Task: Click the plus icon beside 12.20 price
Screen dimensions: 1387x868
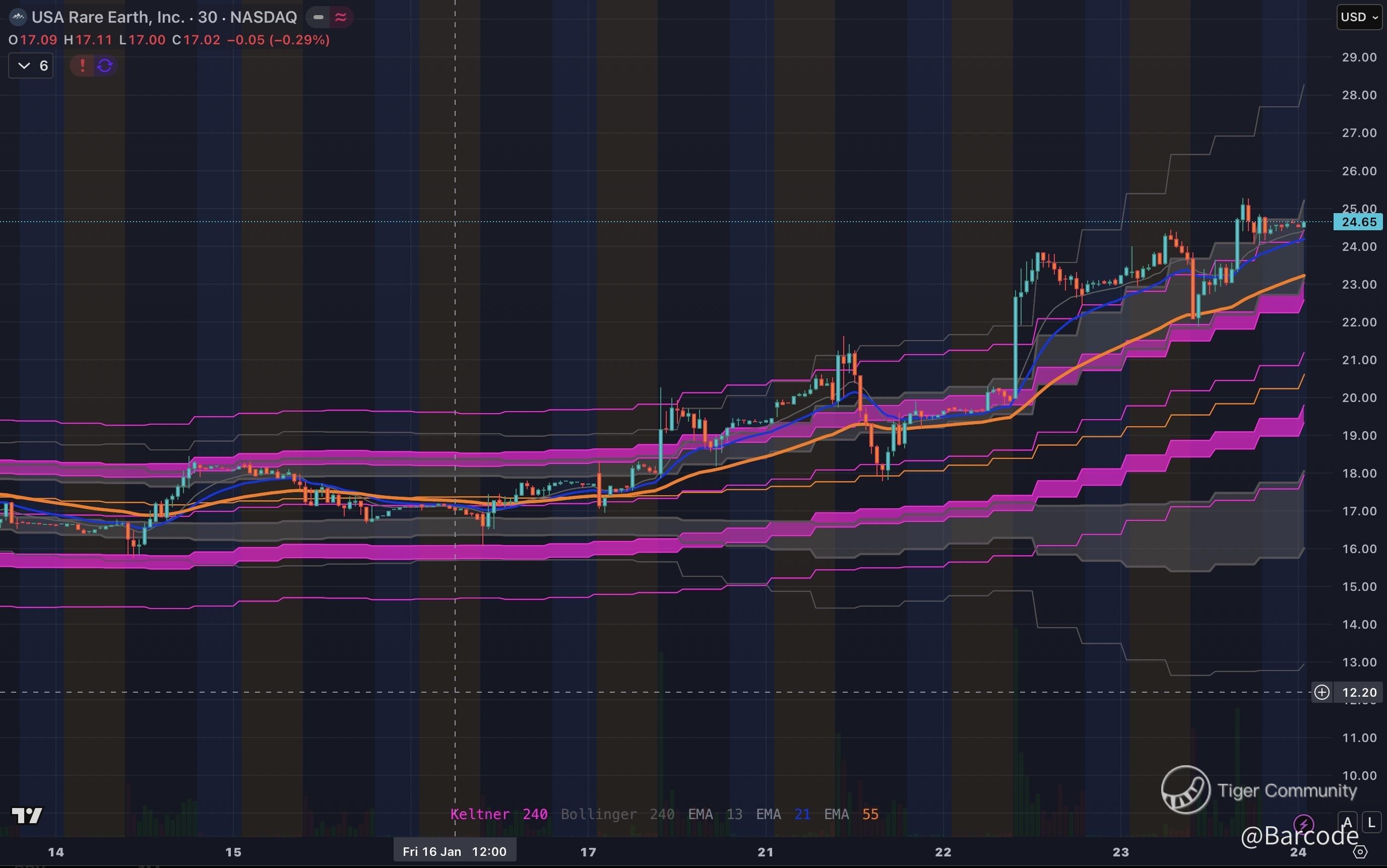Action: pyautogui.click(x=1322, y=692)
